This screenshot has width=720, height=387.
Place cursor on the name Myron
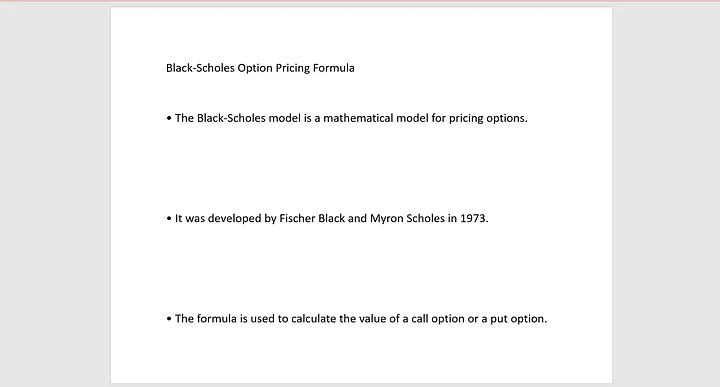point(386,219)
